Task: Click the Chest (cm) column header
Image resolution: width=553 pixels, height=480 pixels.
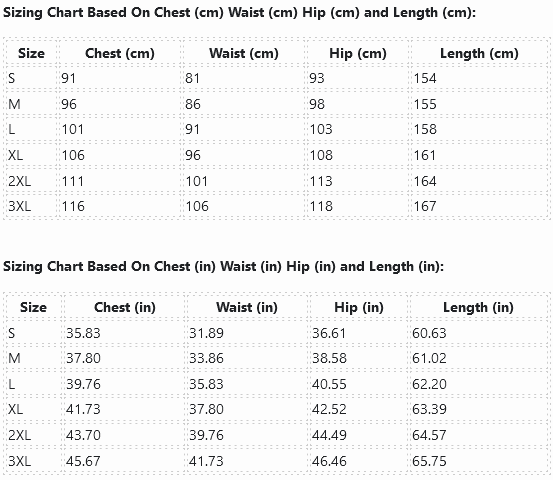Action: click(x=120, y=54)
